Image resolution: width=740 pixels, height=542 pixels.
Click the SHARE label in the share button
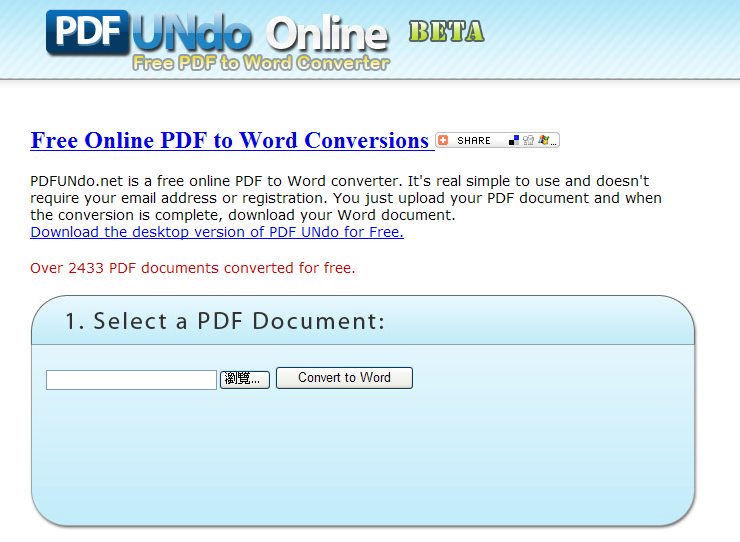coord(473,141)
